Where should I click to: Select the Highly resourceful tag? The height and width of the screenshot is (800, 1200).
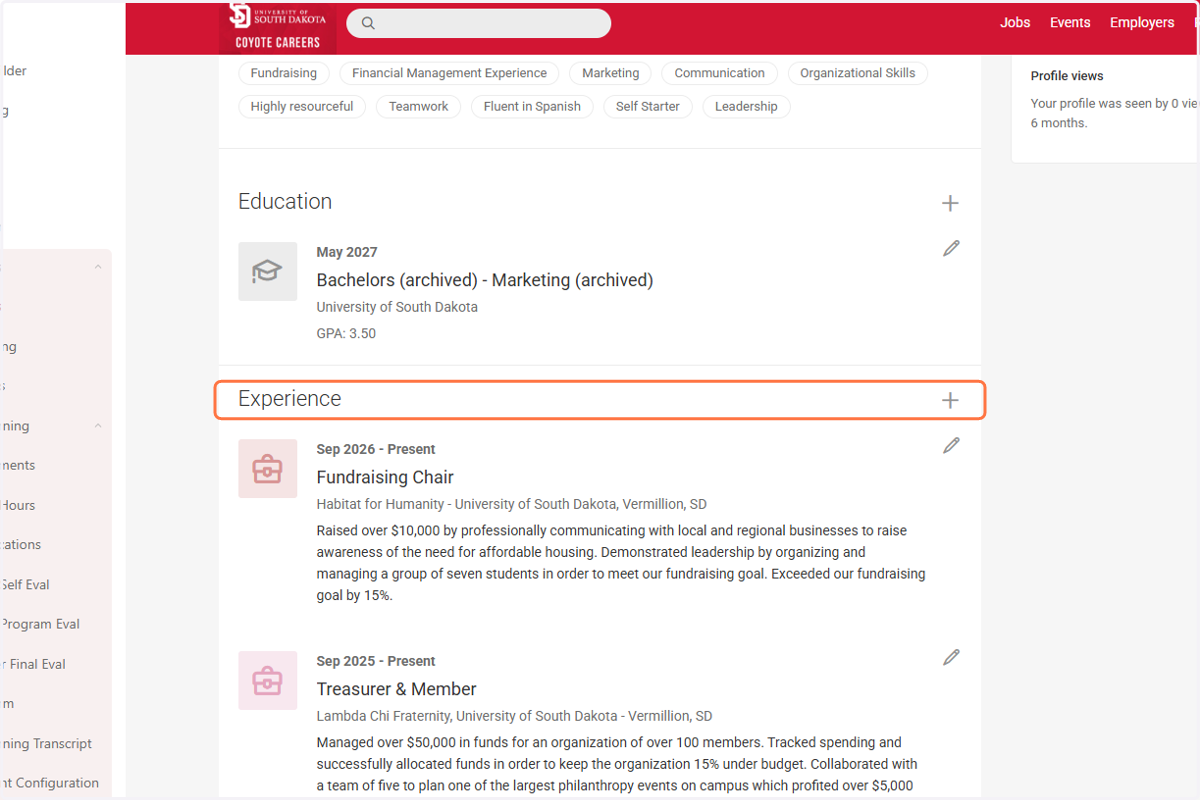[x=302, y=106]
